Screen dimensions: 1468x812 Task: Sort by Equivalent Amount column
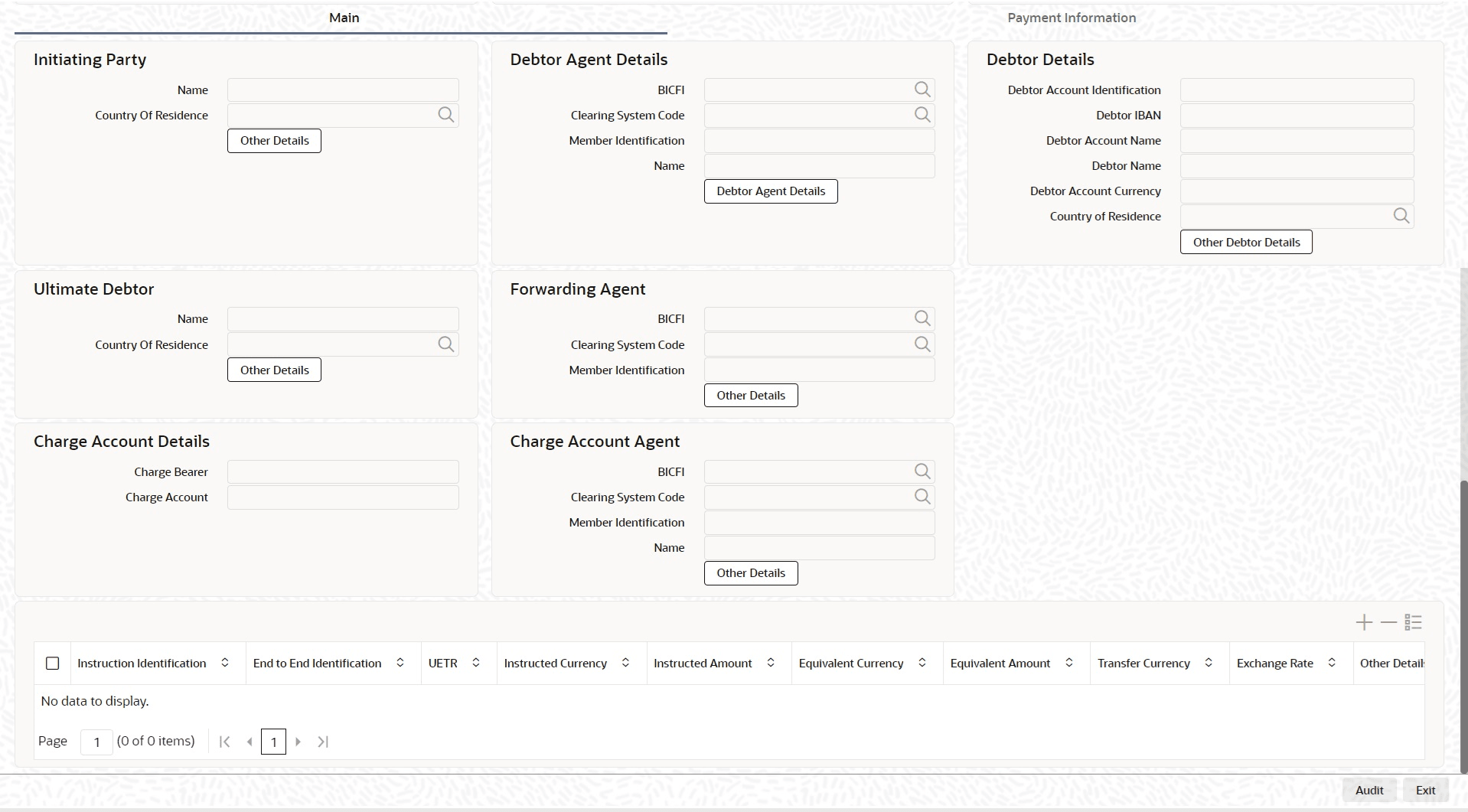click(x=1069, y=663)
